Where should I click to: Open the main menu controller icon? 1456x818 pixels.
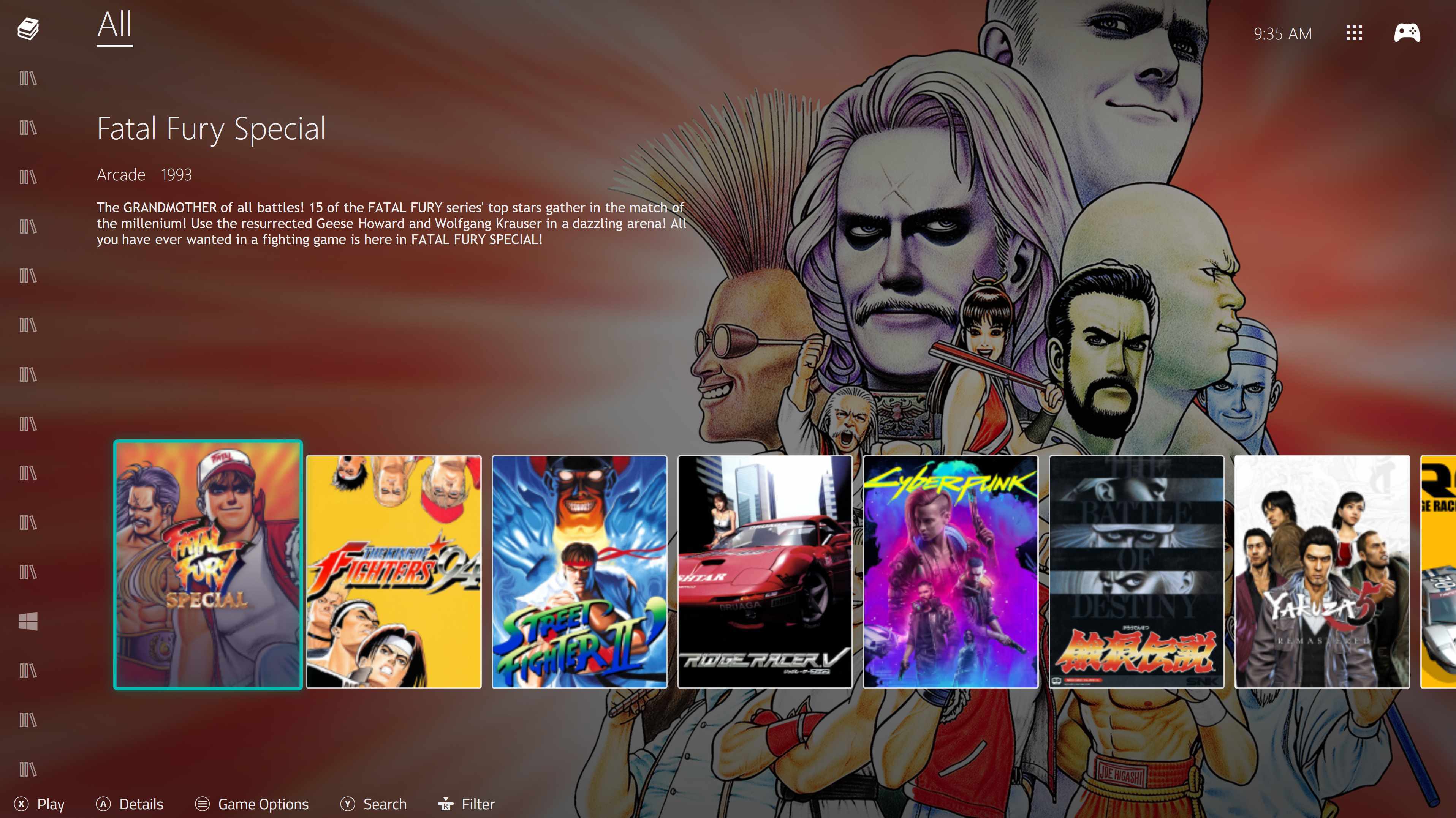pos(1407,33)
